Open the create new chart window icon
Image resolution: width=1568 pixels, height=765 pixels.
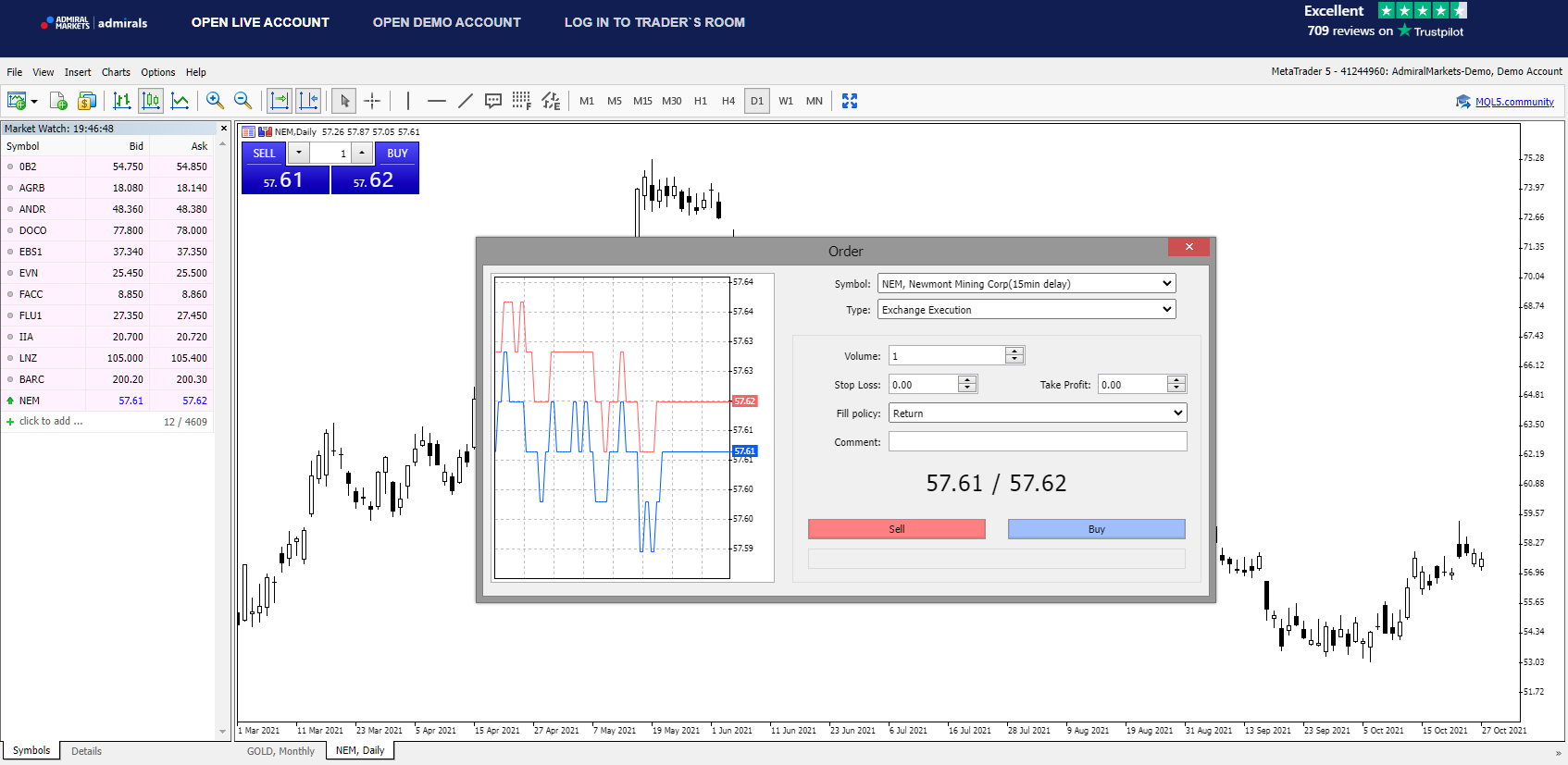tap(17, 101)
